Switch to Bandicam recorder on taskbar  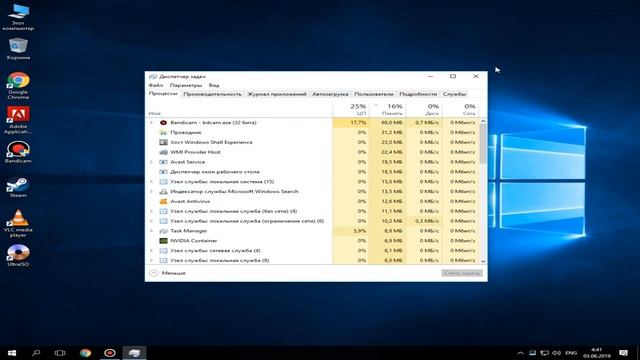coord(109,353)
